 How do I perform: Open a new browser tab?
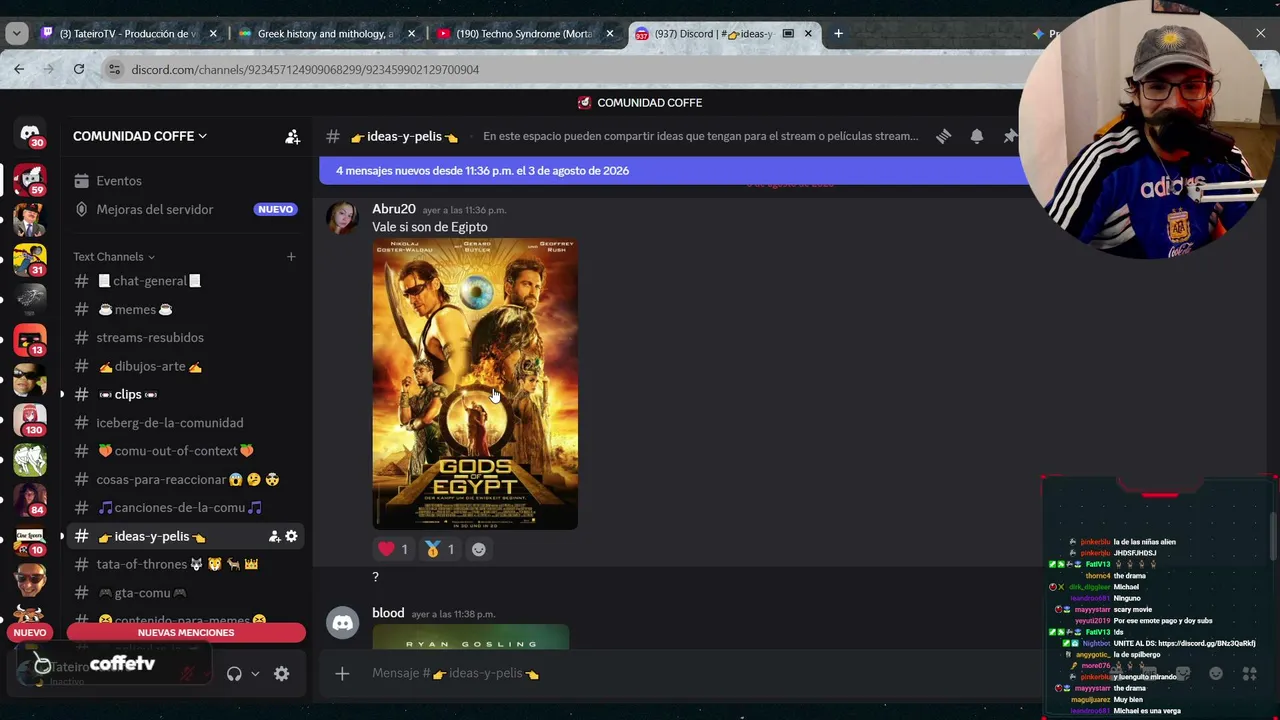point(838,33)
